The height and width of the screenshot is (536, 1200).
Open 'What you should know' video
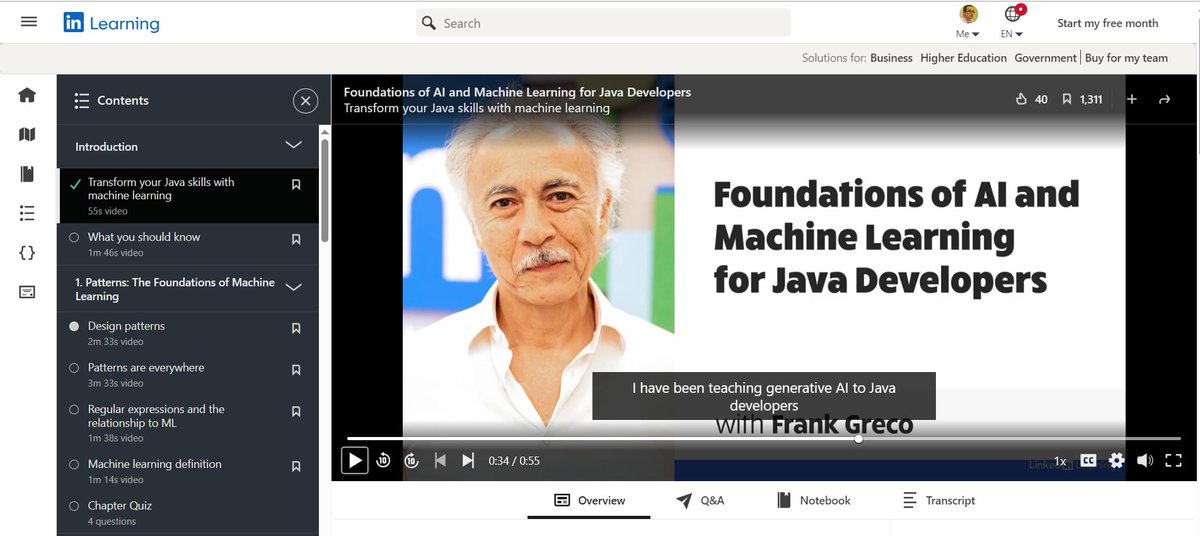[x=188, y=244]
